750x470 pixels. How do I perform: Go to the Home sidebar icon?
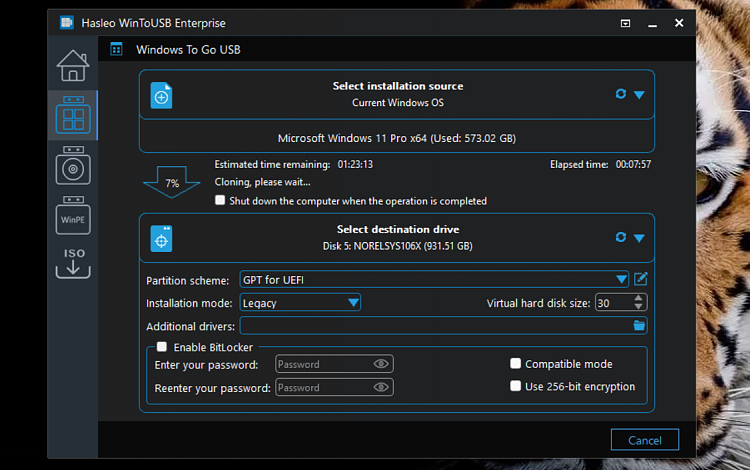(73, 66)
